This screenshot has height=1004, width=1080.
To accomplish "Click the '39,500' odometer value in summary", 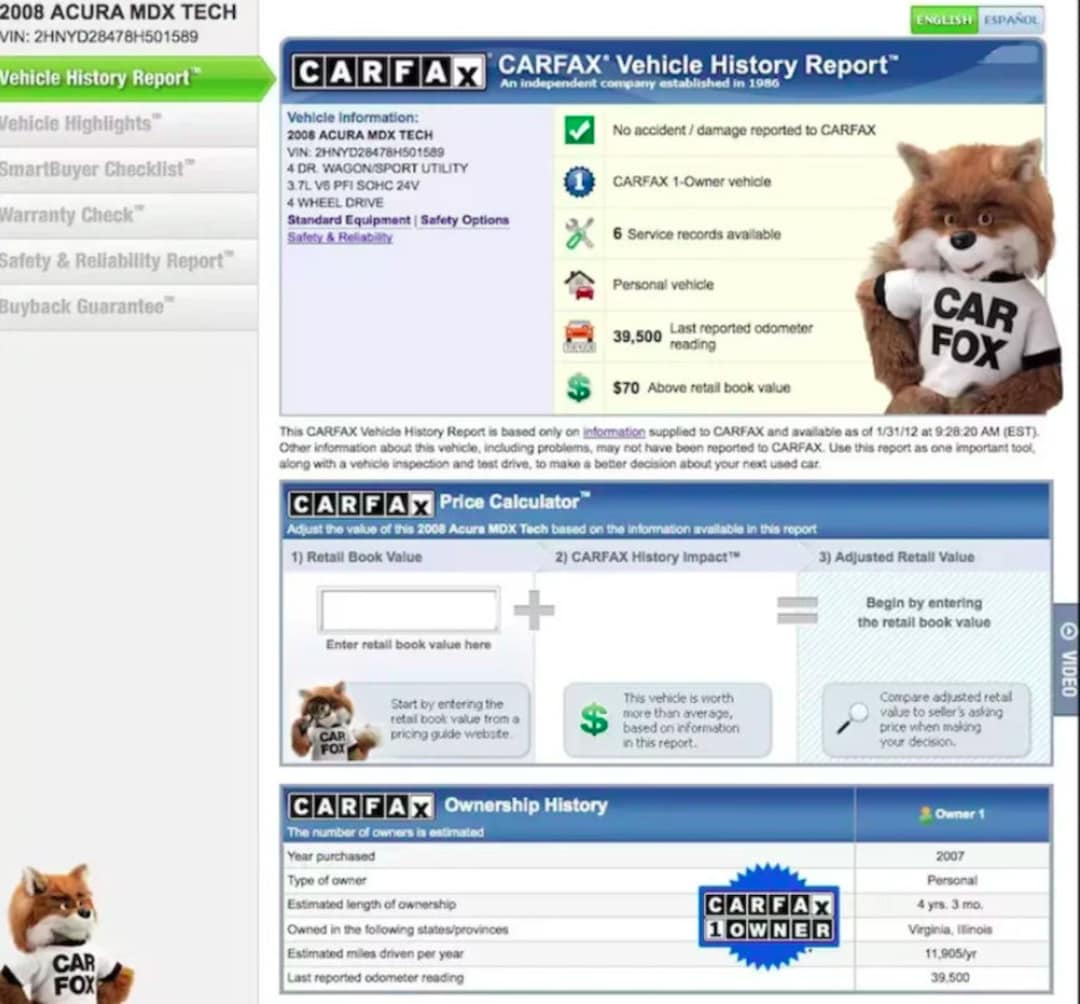I will click(x=637, y=337).
